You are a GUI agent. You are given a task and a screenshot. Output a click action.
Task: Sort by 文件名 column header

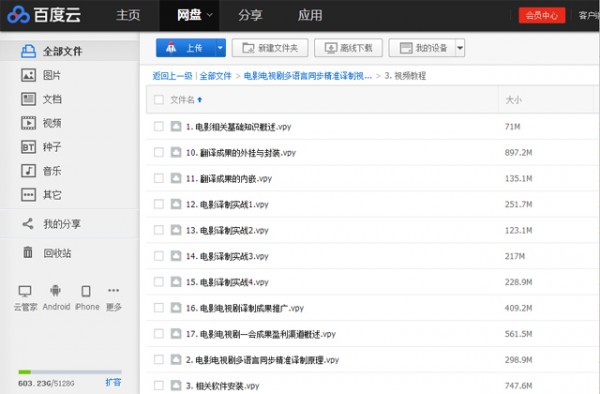coord(186,100)
